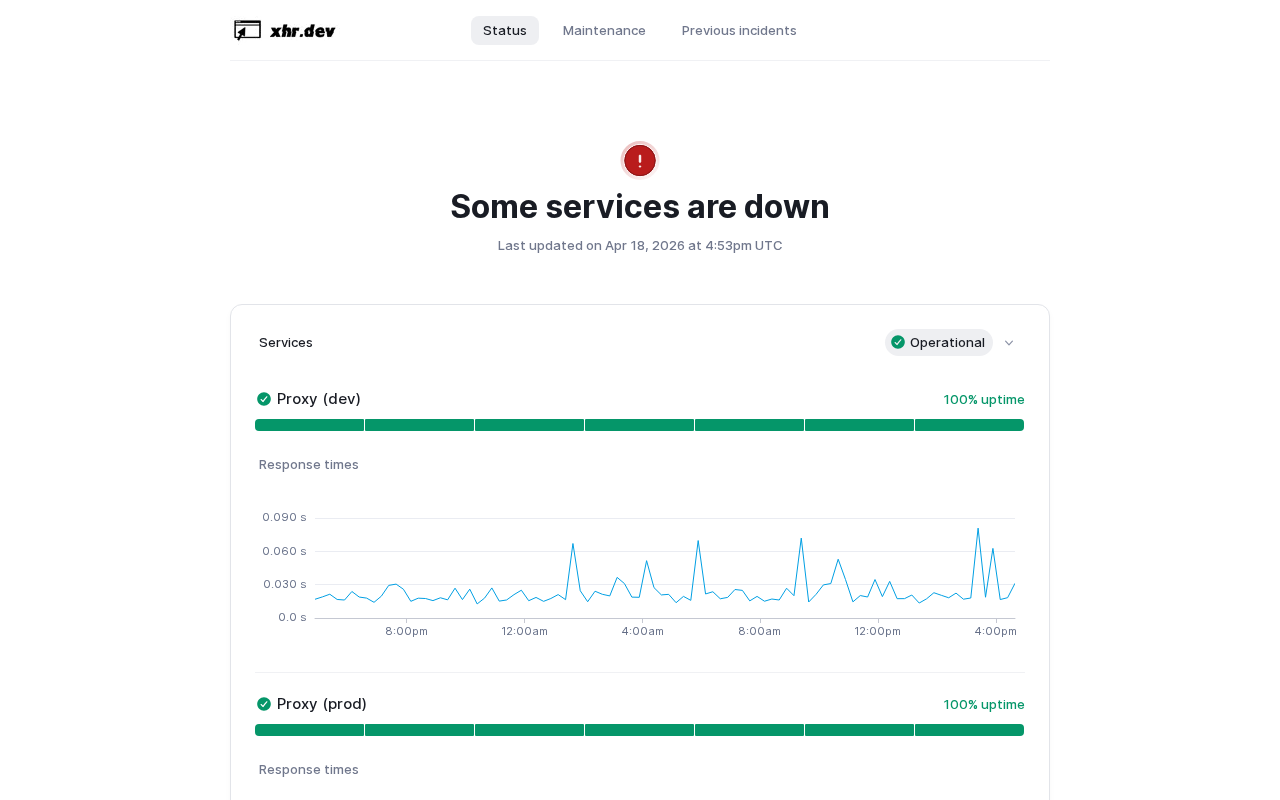The height and width of the screenshot is (800, 1280).
Task: Click the 0.0 s y-axis label
Action: pyautogui.click(x=293, y=617)
